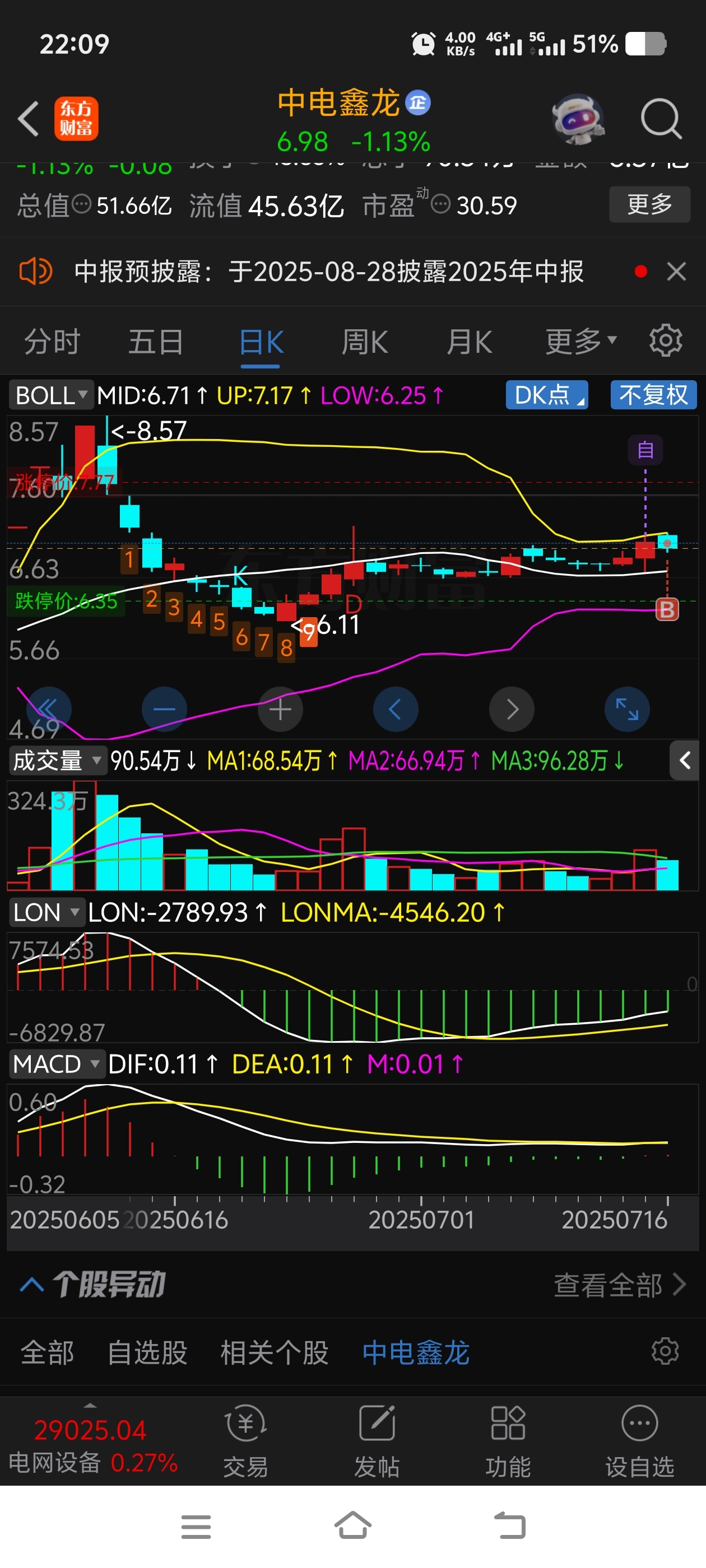This screenshot has width=706, height=1568.
Task: Tap UP:7.17 BOLL value
Action: (x=264, y=396)
